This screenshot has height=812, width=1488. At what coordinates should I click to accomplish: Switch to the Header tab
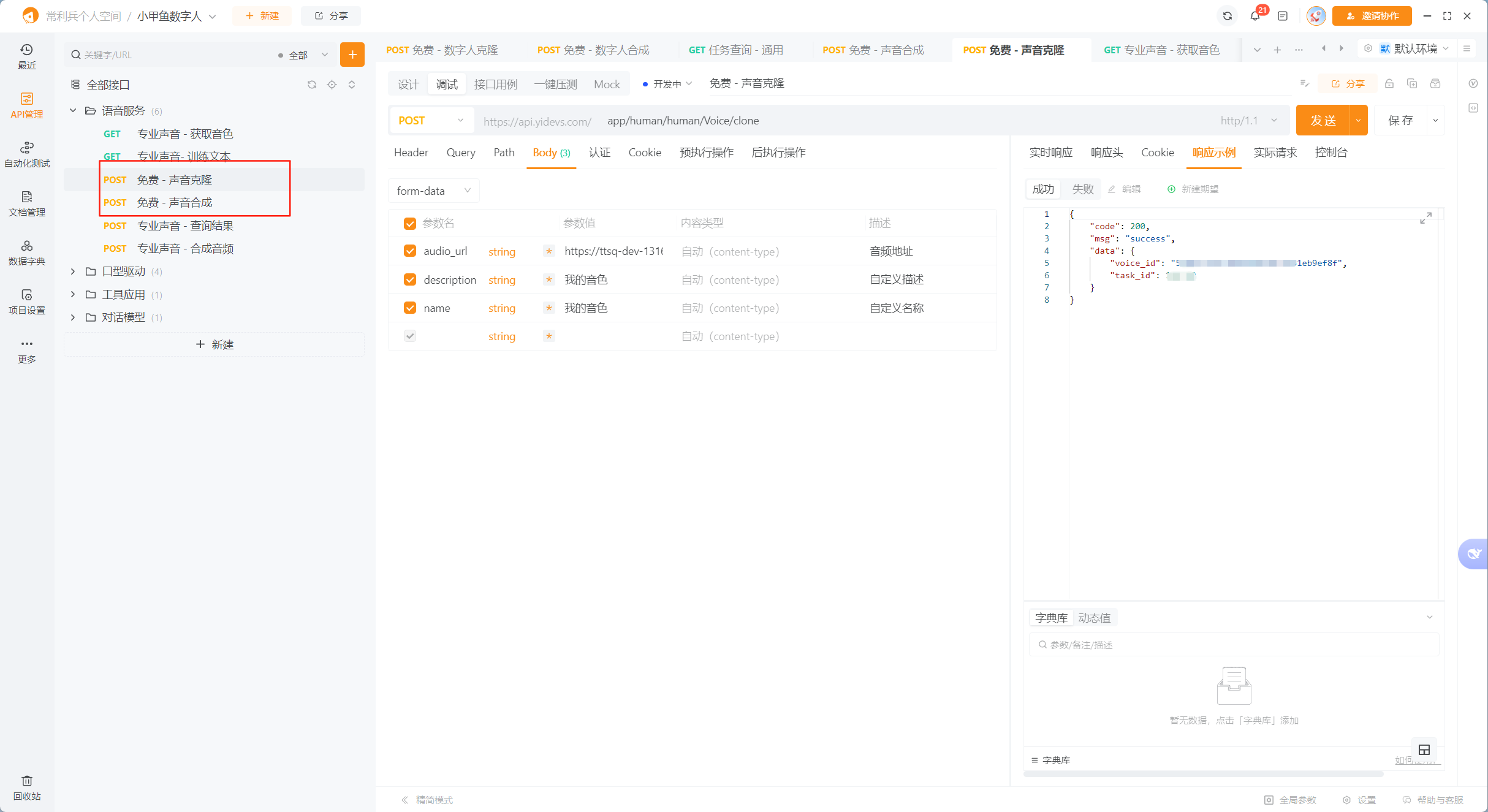[x=411, y=153]
